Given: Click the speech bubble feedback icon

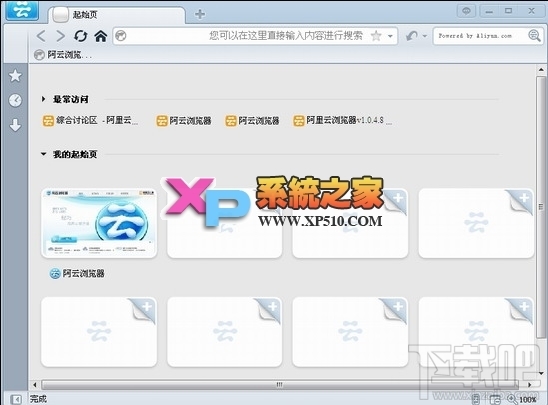Looking at the screenshot, I should point(466,11).
